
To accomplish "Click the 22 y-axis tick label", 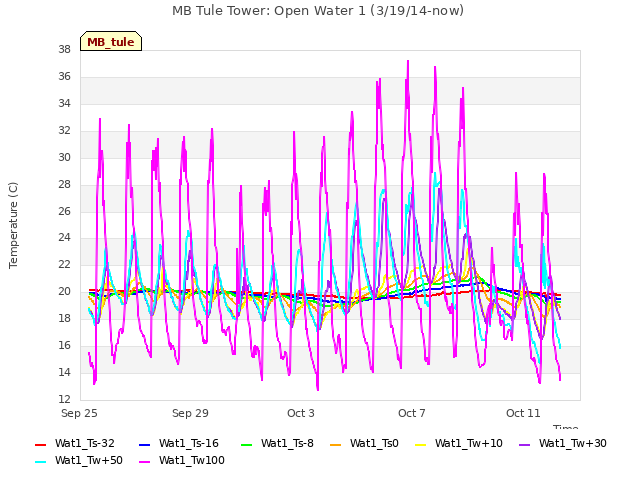I will [x=64, y=264].
